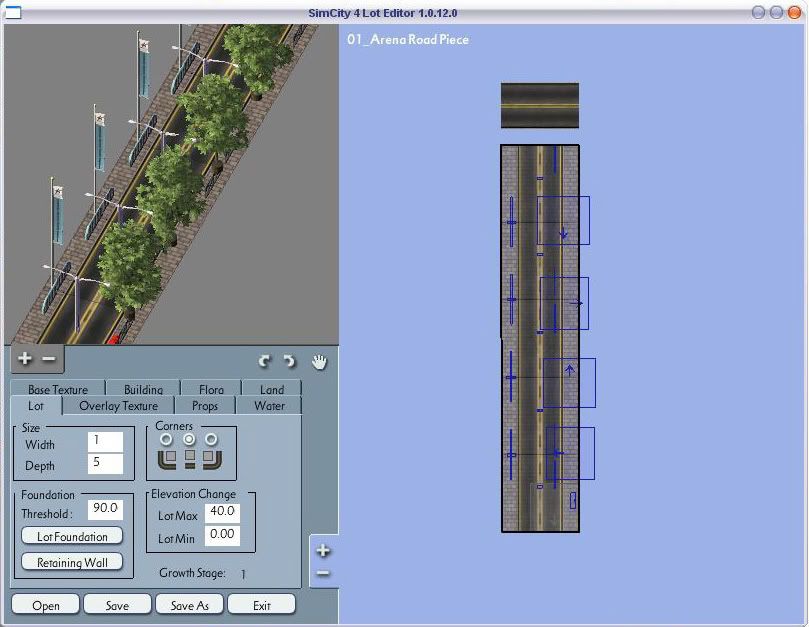Select the prop box with down arrow
Screen dimensions: 809x627
(563, 220)
